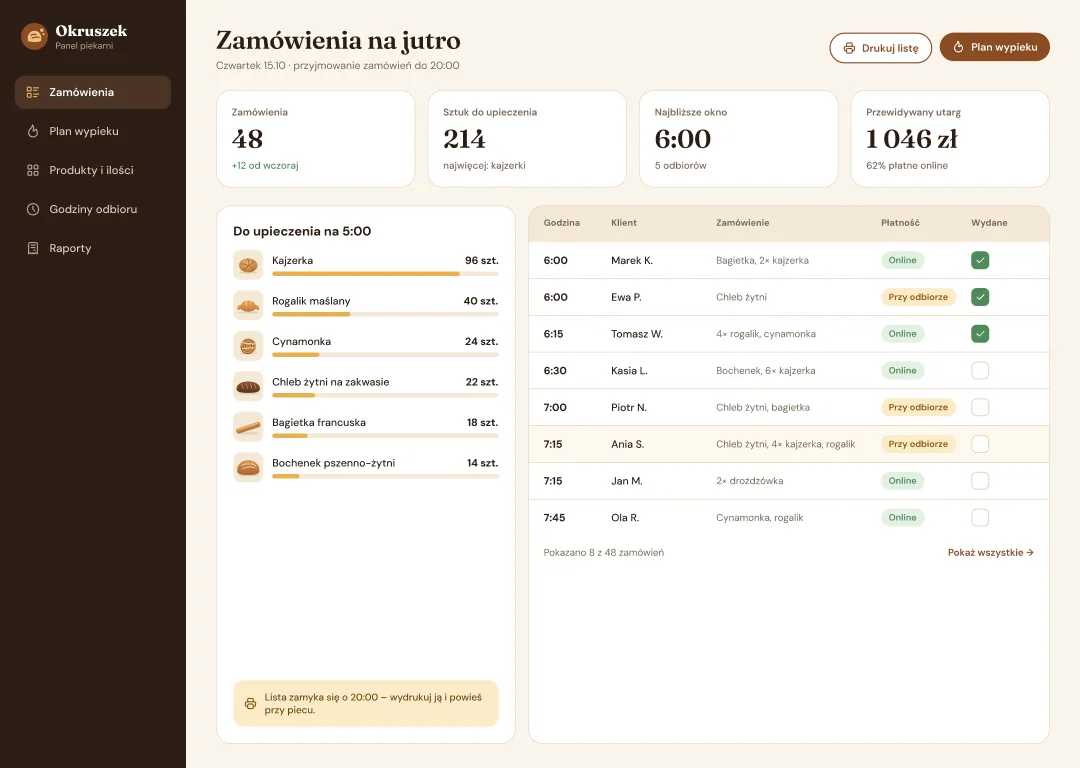Click the Rogalik maślany progress bar

point(385,315)
